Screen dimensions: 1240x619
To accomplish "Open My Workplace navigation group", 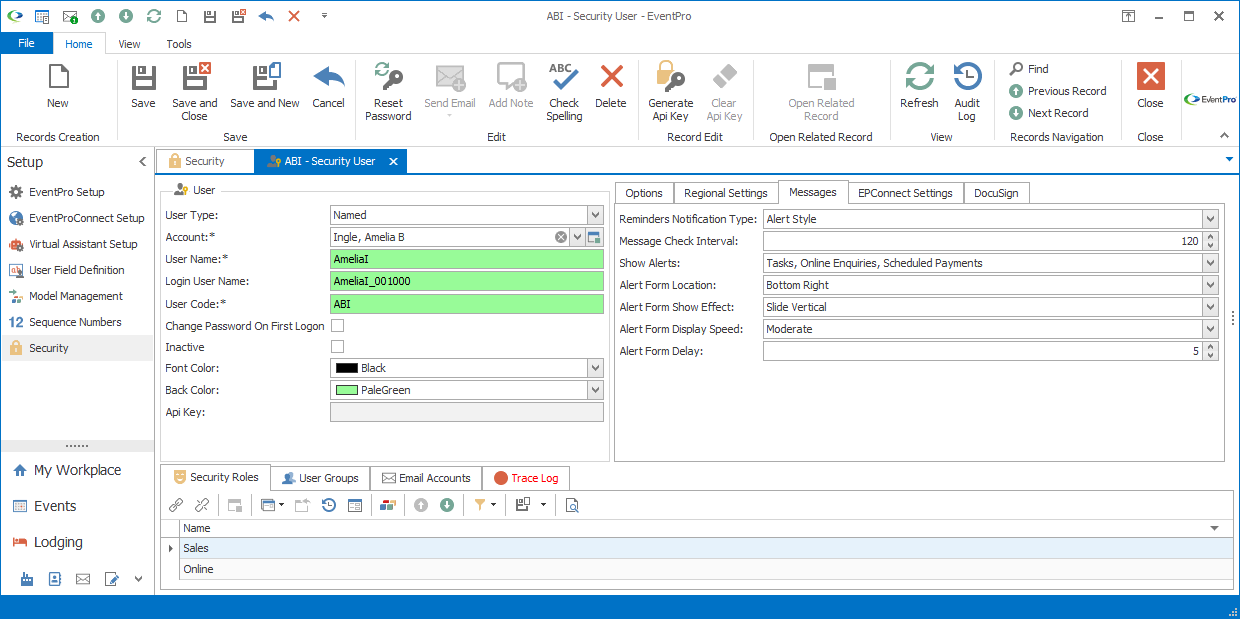I will 77,470.
